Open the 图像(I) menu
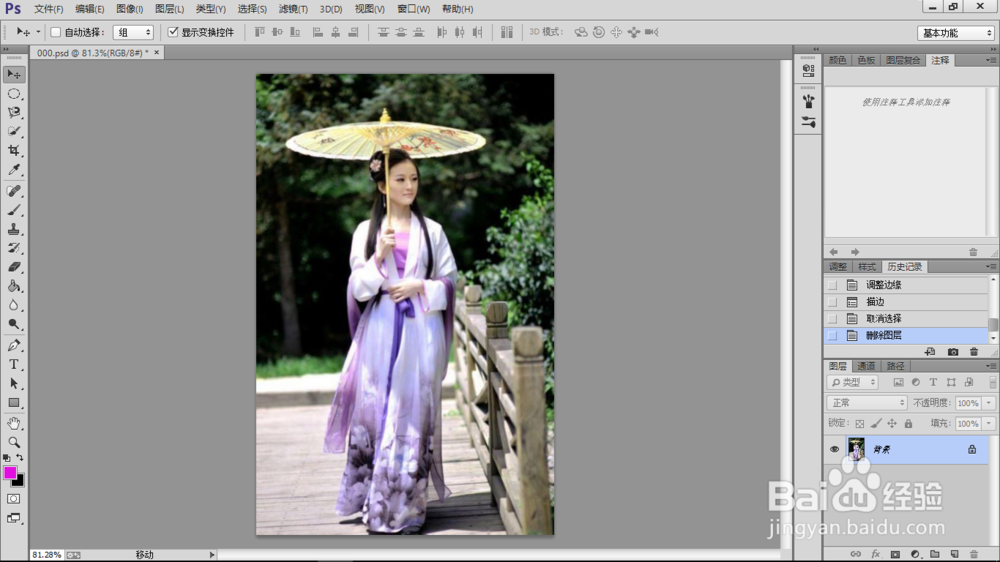This screenshot has width=1000, height=562. [x=129, y=9]
